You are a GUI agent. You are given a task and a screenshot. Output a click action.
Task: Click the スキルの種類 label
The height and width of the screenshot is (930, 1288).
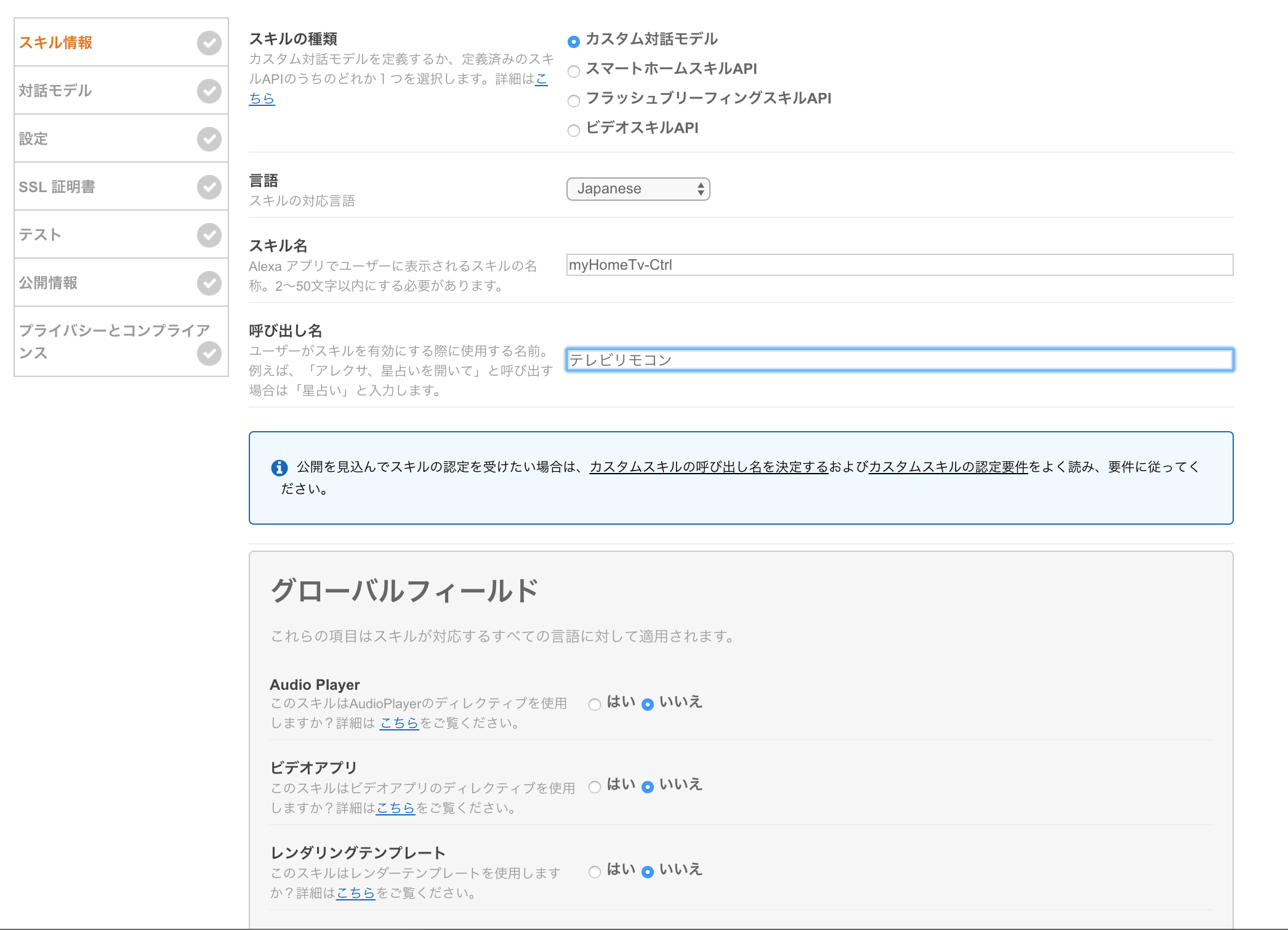click(293, 39)
